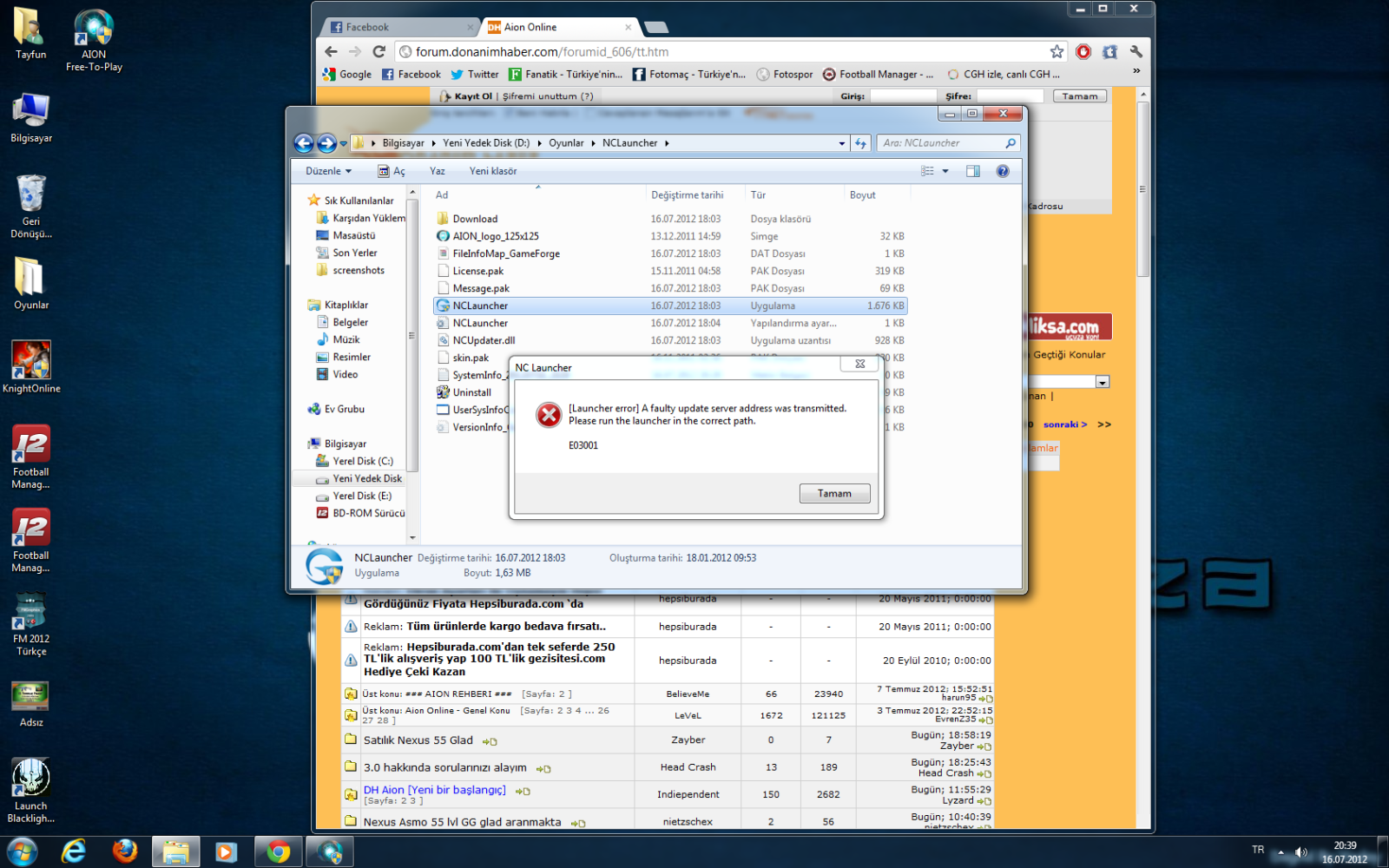Screen dimensions: 1389x868
Task: Open Internet Explorer from the taskbar
Action: [x=74, y=852]
